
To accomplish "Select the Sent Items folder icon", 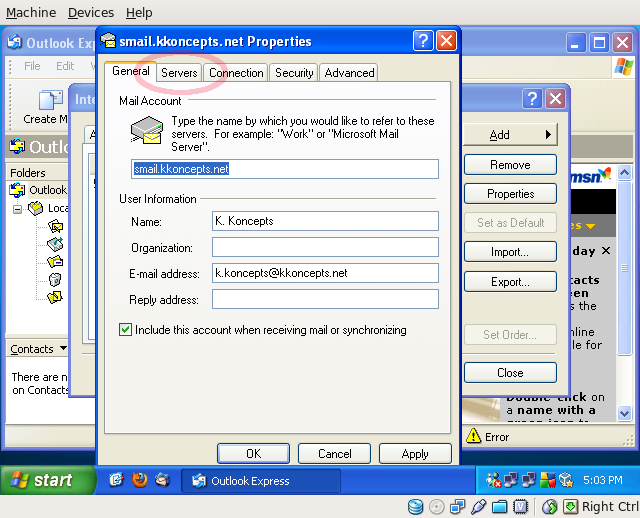I will click(55, 261).
